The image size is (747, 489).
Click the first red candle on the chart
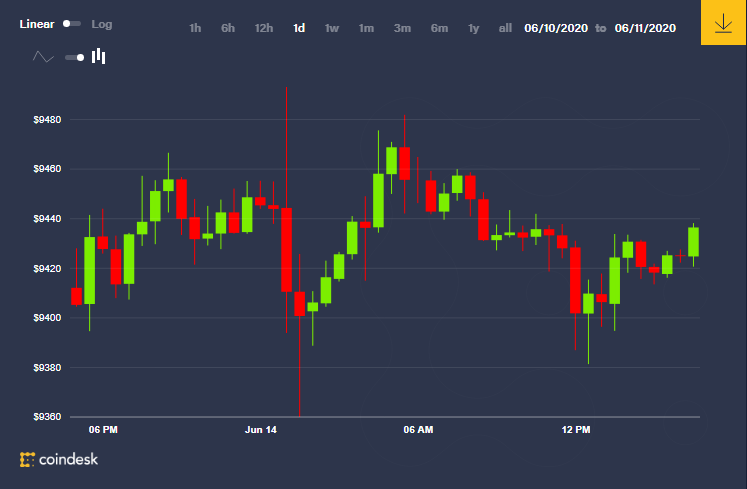point(76,296)
